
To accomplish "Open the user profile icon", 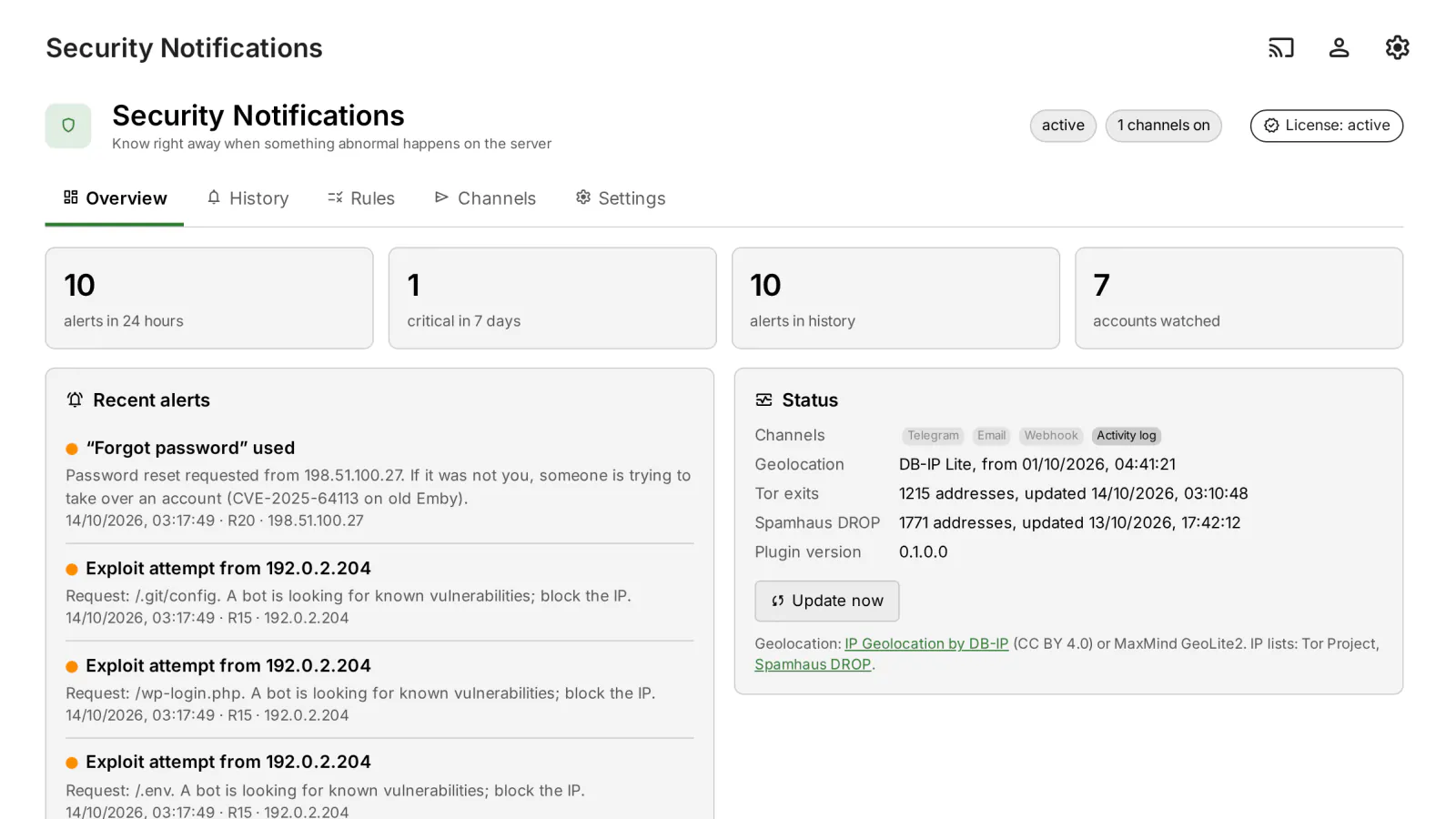I will [1339, 47].
